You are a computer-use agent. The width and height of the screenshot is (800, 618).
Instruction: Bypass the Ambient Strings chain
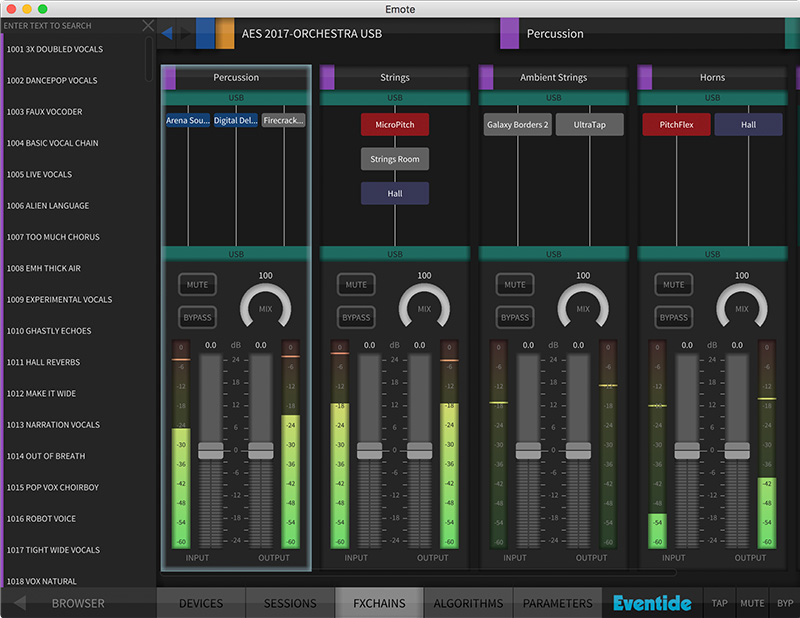pyautogui.click(x=515, y=317)
